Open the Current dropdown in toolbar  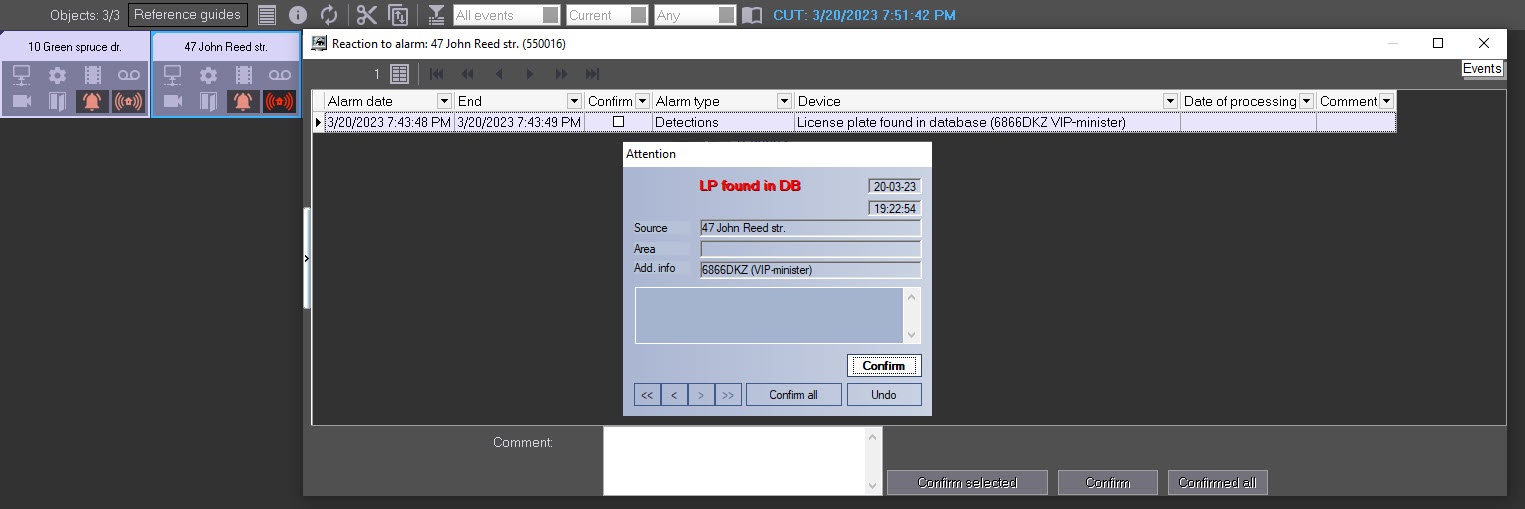[639, 16]
